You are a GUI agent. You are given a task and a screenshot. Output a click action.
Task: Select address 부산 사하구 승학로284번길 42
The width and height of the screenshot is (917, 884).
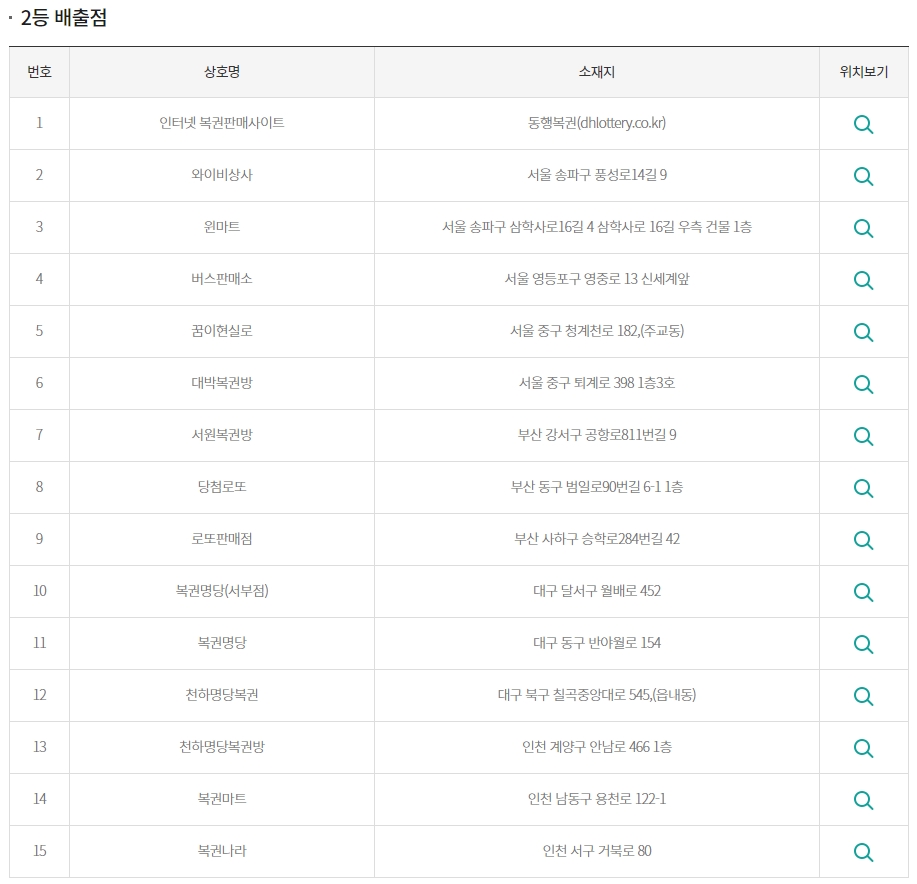click(x=597, y=539)
